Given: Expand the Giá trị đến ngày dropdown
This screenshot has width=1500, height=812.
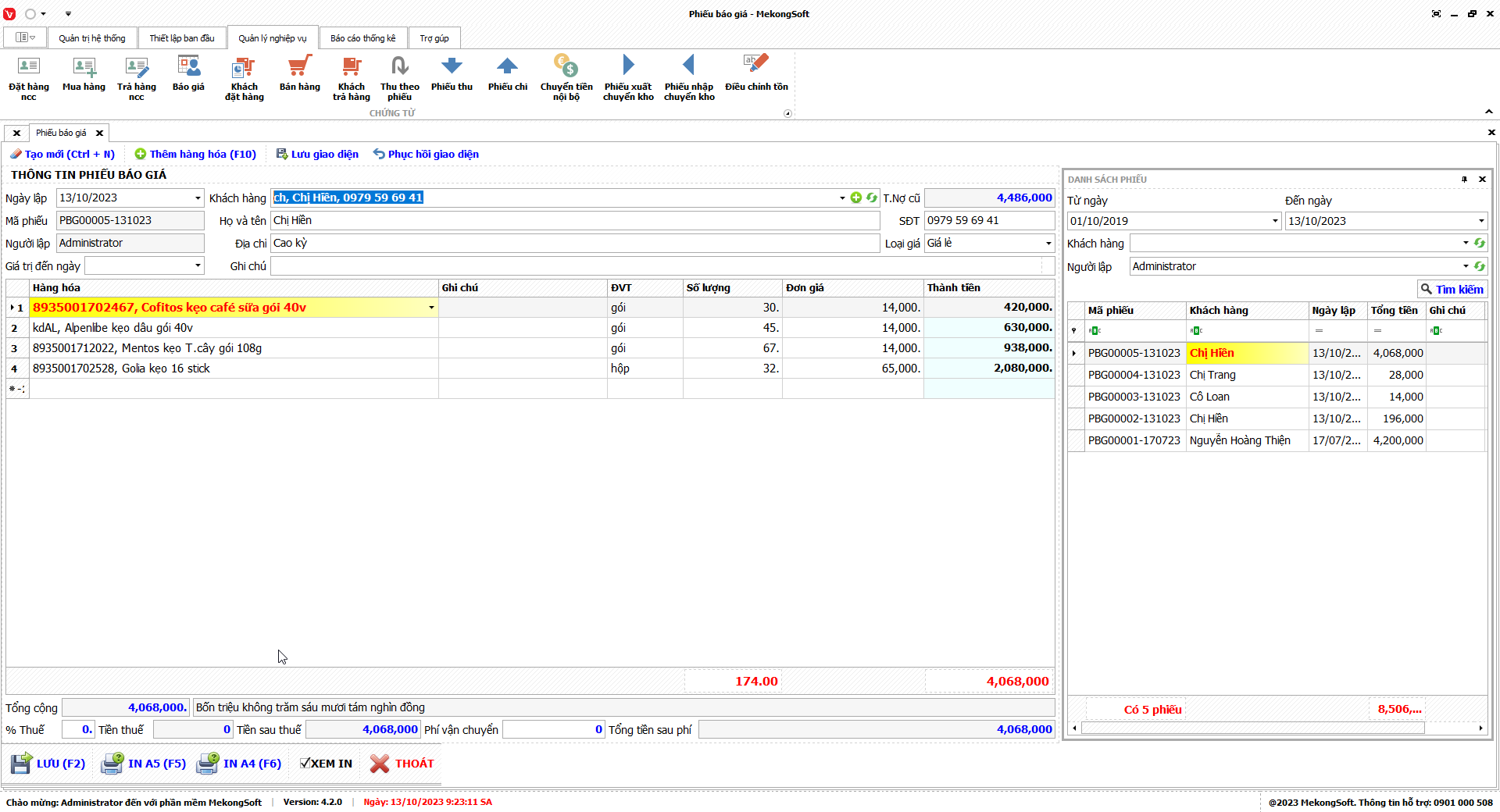Looking at the screenshot, I should pyautogui.click(x=198, y=266).
